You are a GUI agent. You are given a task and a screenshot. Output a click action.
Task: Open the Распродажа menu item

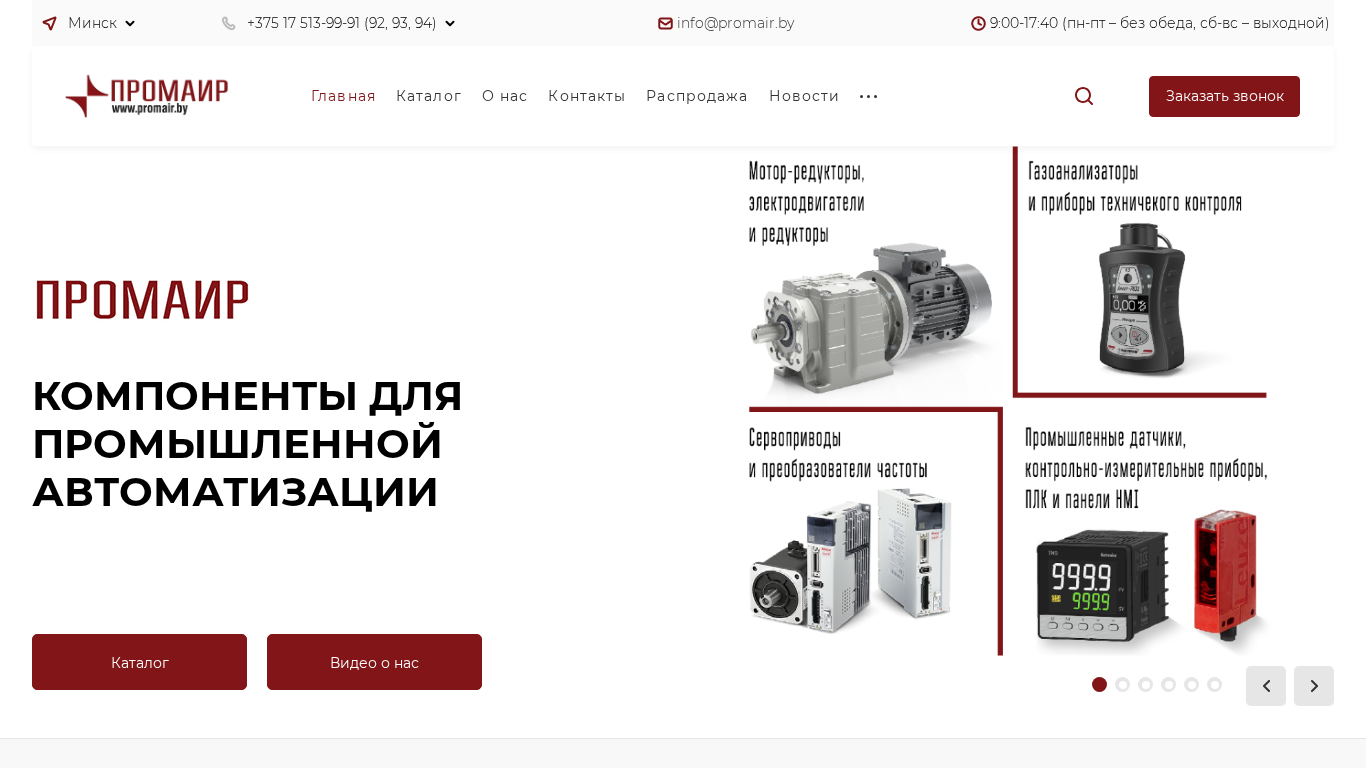(697, 96)
